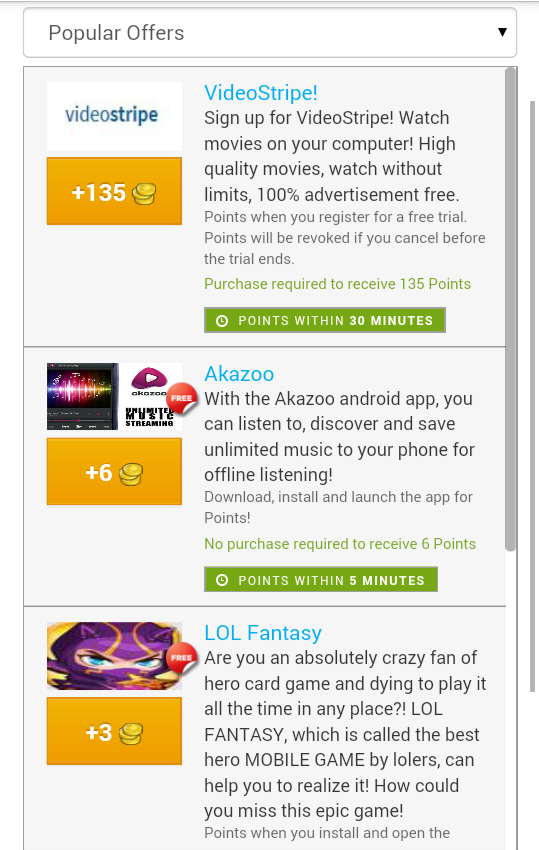
Task: Click the gold coin icon next to +3
Action: tap(131, 734)
